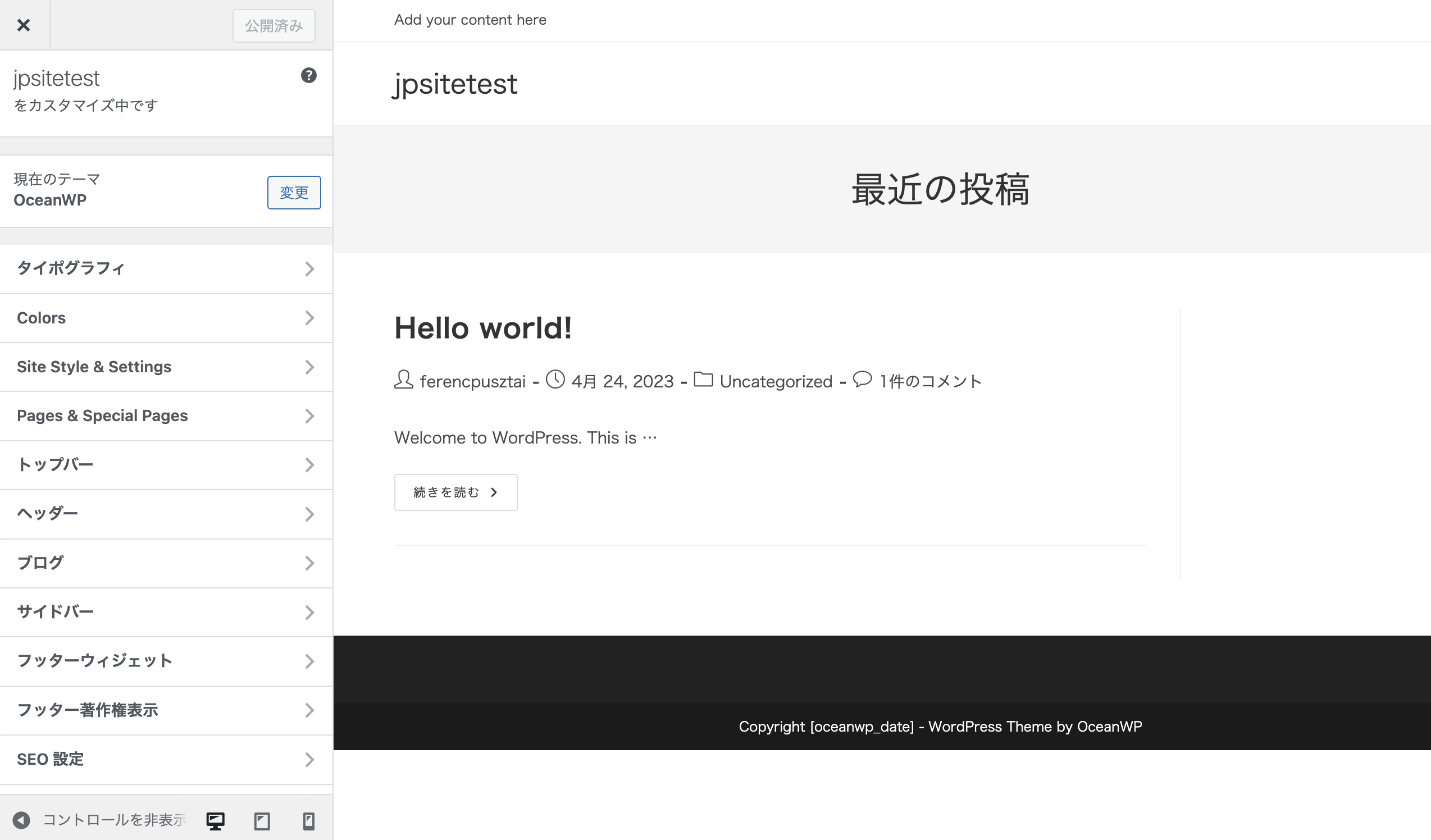Click the 変更 button to change theme

coord(294,193)
